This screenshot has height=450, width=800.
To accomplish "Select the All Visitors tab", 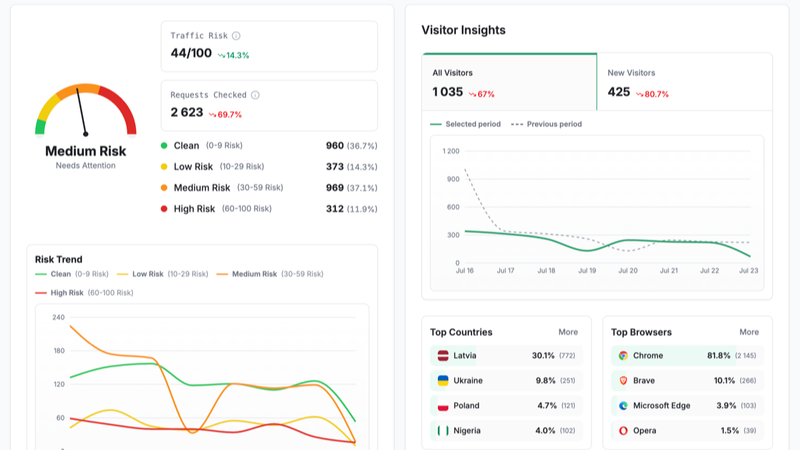I will click(509, 82).
